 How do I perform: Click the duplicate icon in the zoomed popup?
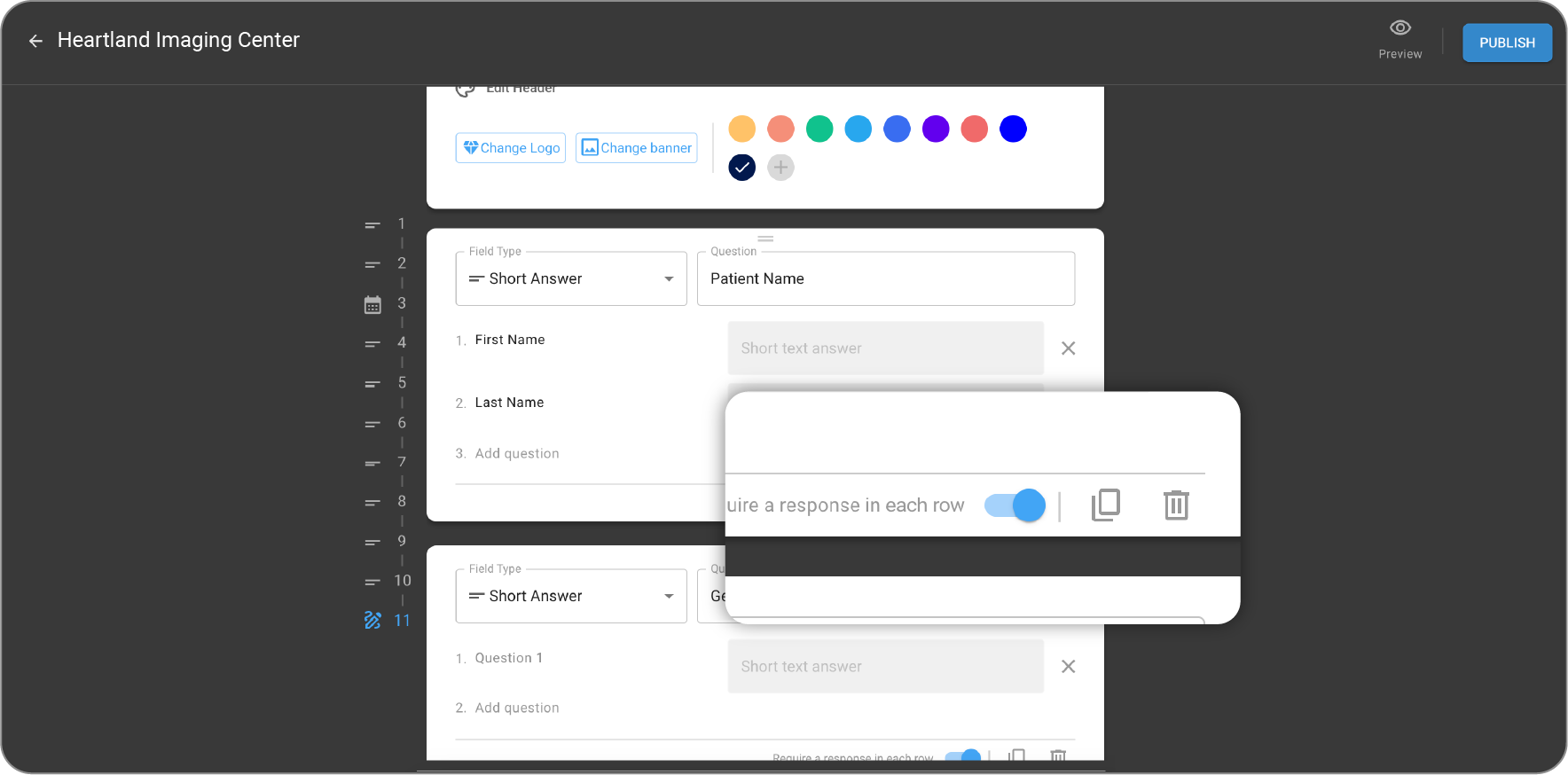(1105, 505)
